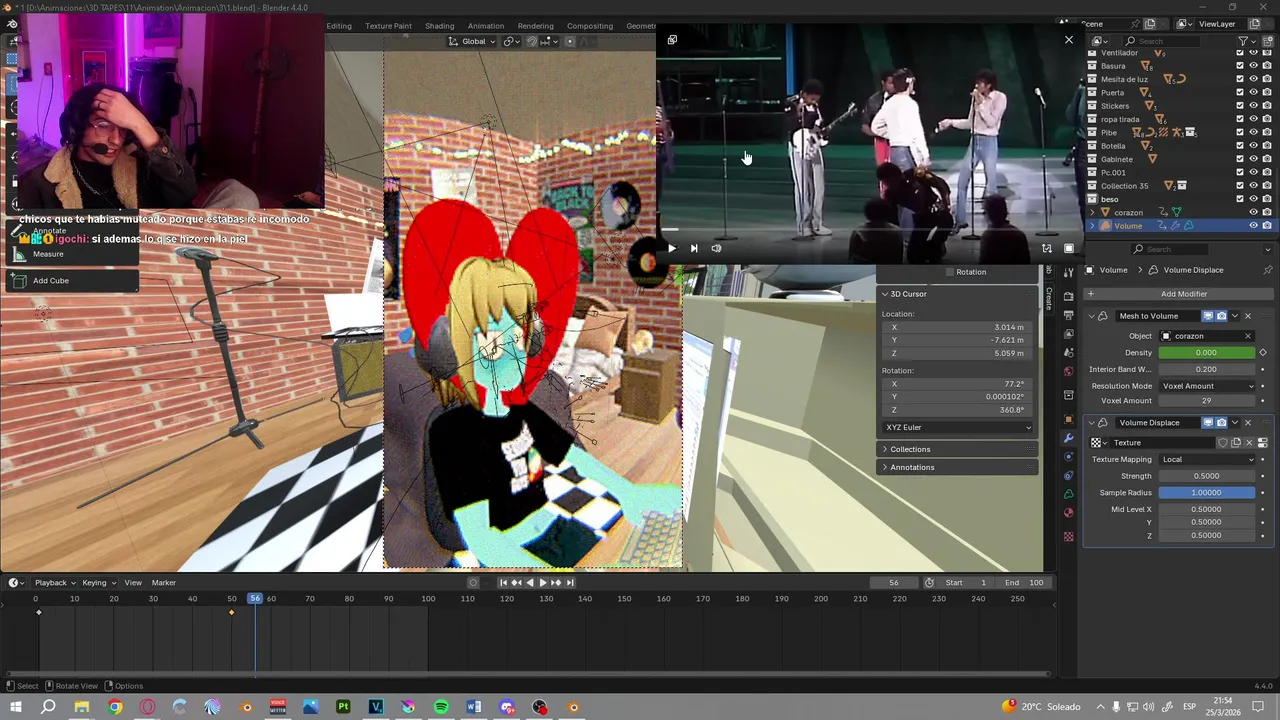1280x720 pixels.
Task: Click the orange keyframe marker in timeline
Action: click(231, 613)
